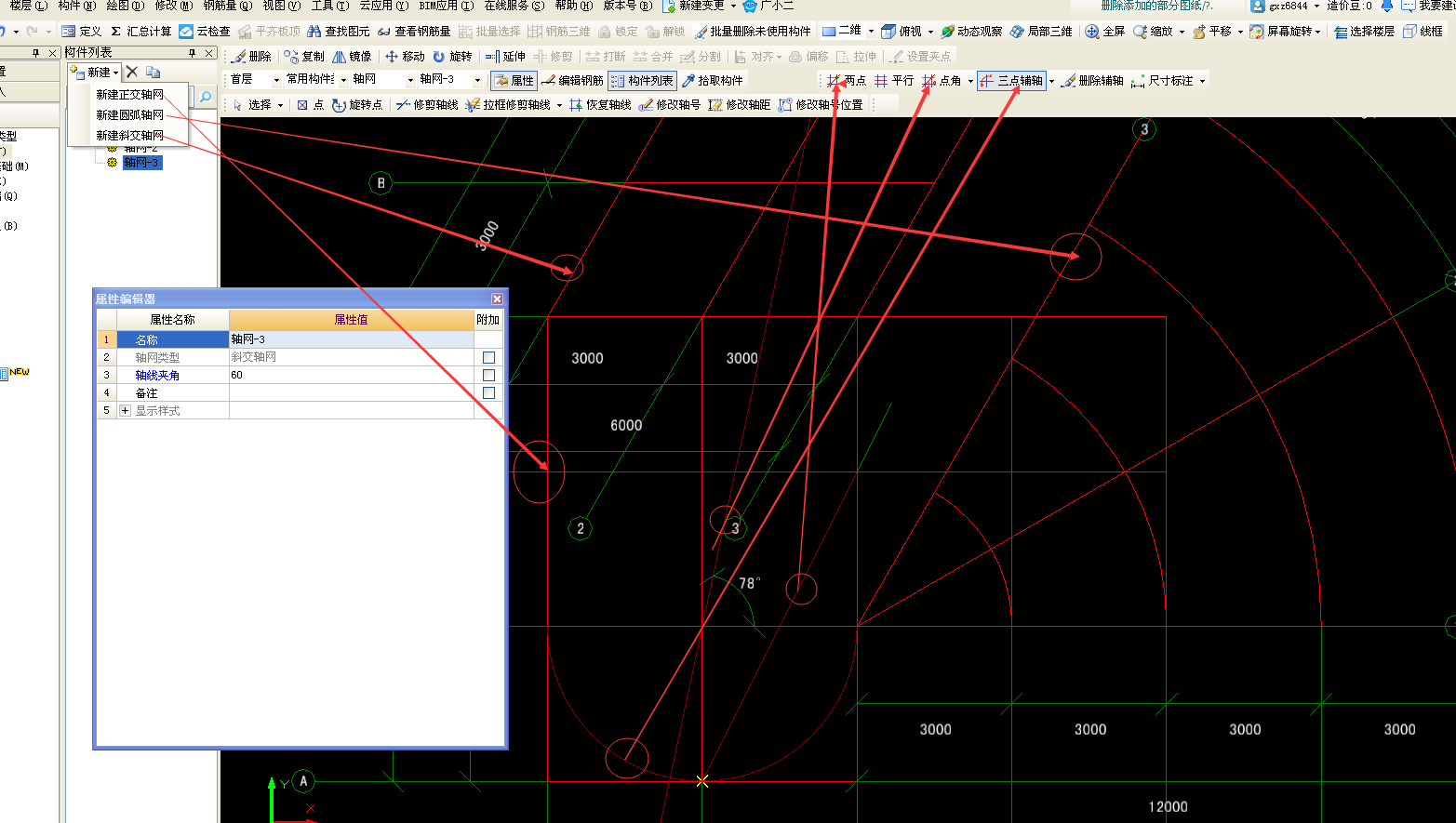Open 编辑钢筋 edit rebar
The image size is (1456, 823).
[571, 81]
